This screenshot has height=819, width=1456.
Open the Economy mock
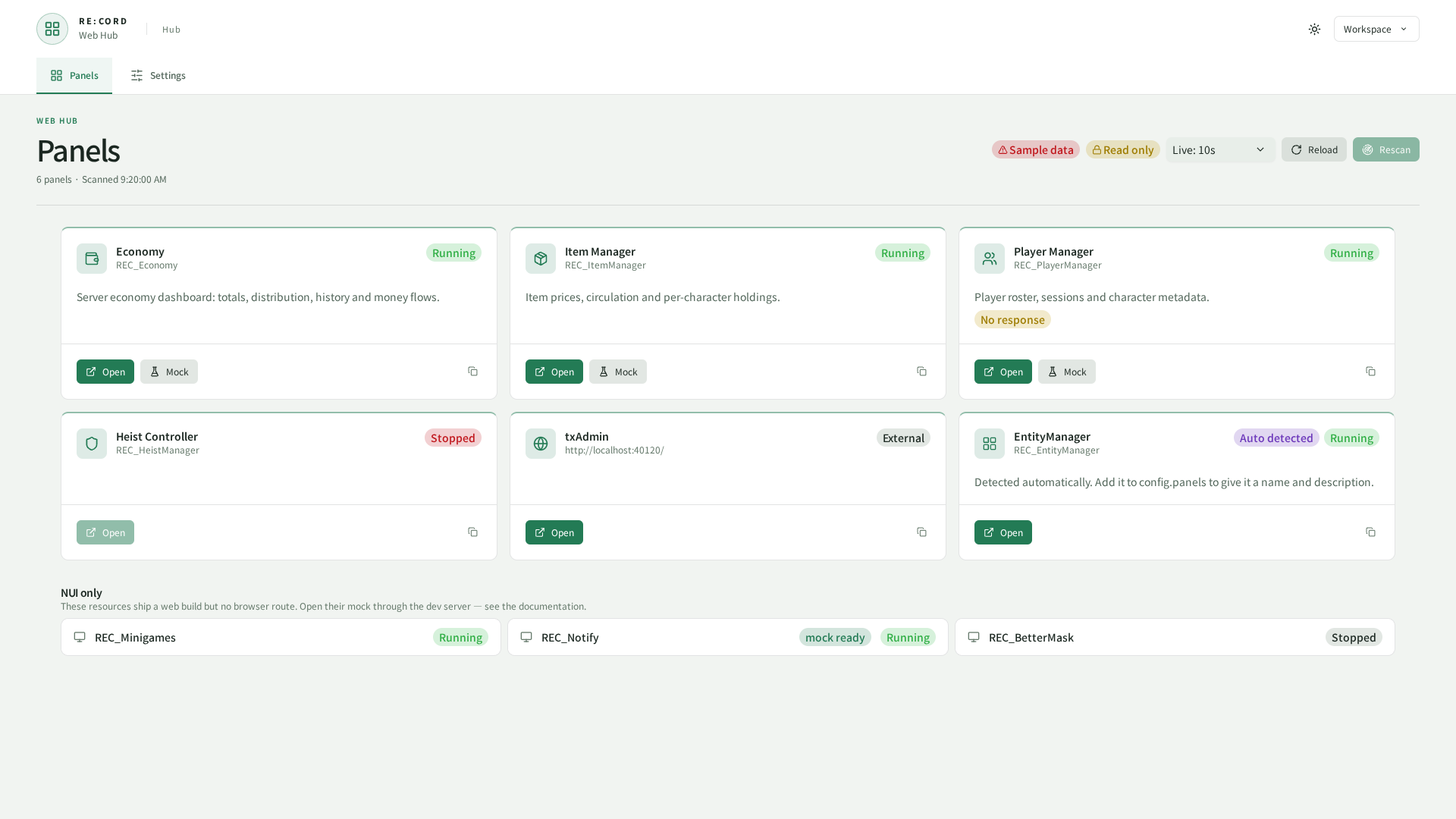click(x=169, y=372)
